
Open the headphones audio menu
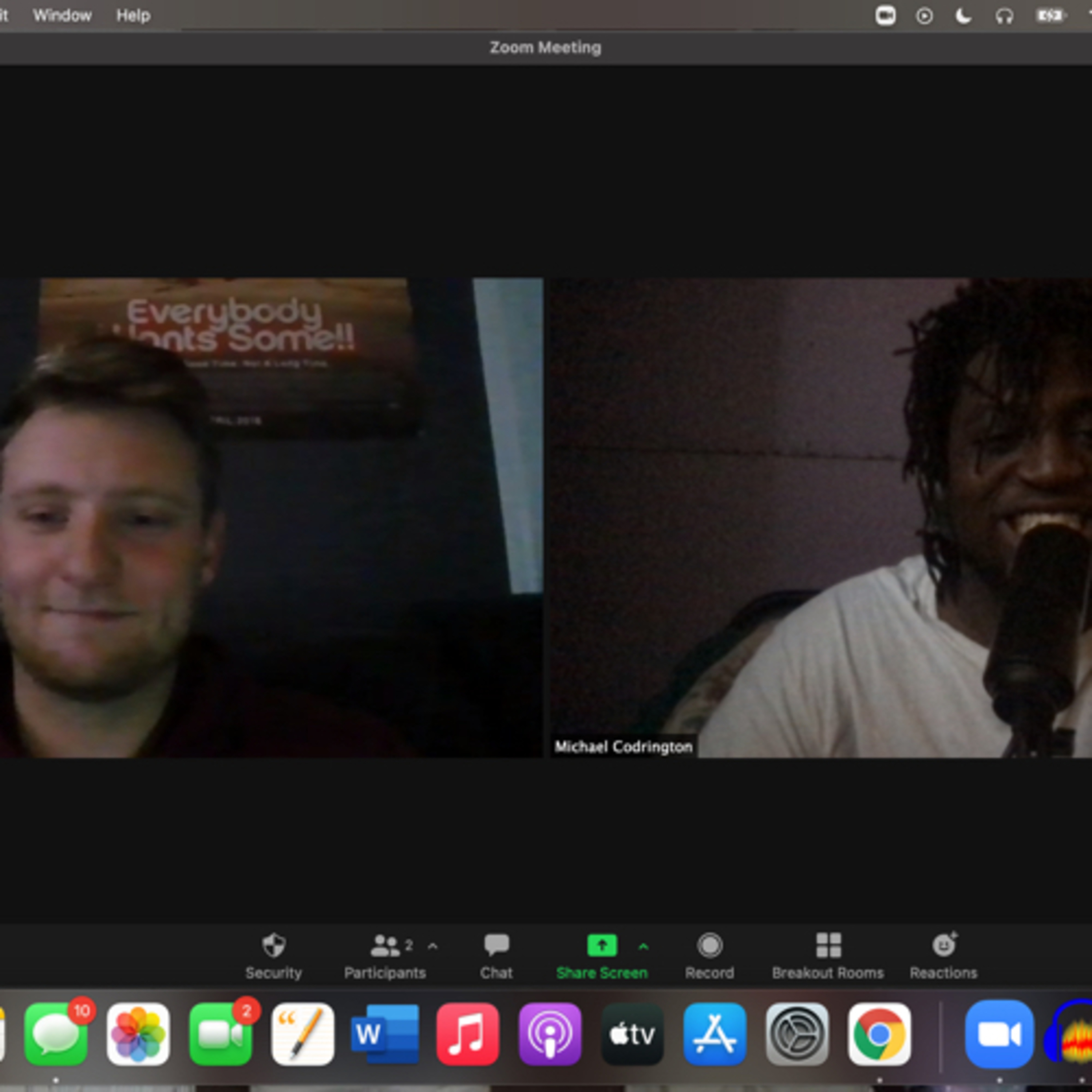[1004, 16]
